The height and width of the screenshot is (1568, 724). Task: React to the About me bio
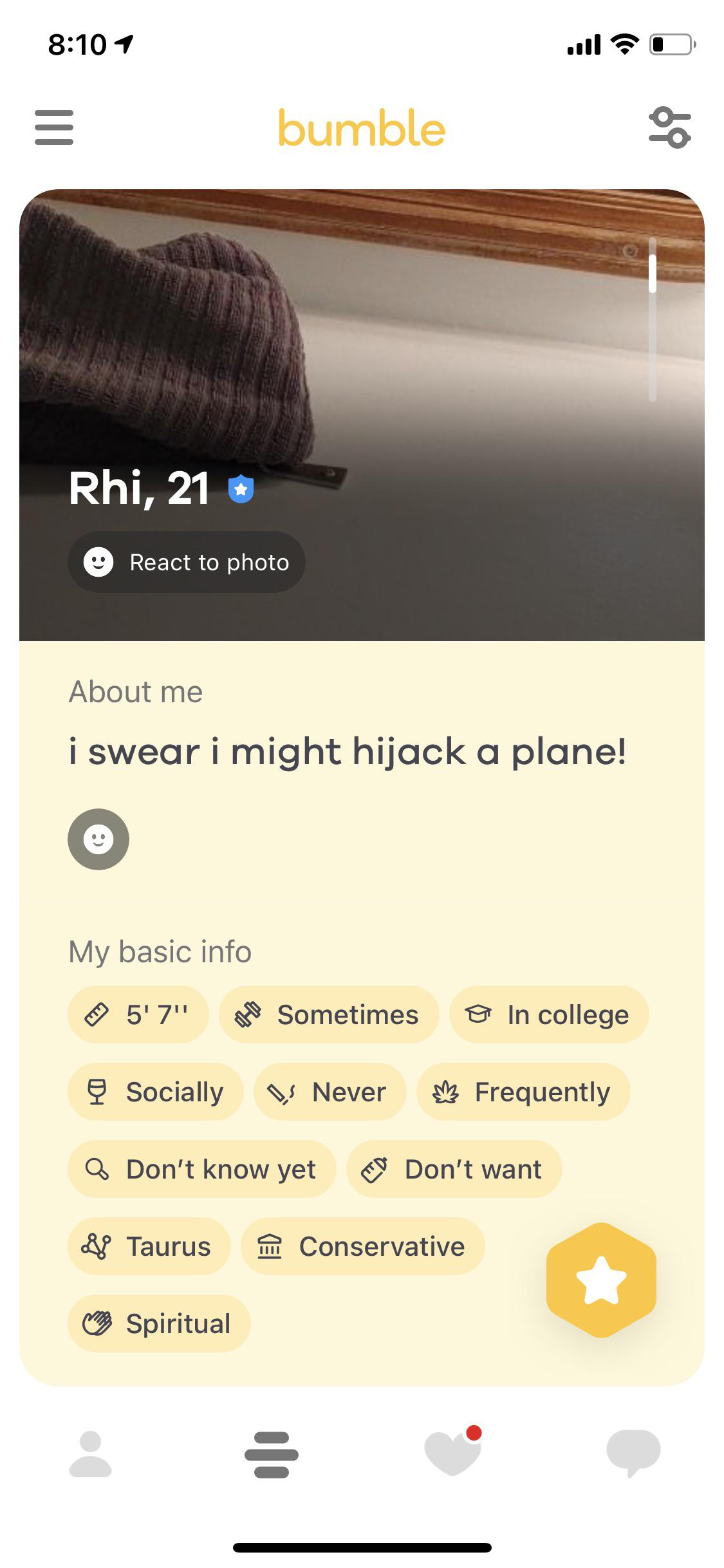98,839
